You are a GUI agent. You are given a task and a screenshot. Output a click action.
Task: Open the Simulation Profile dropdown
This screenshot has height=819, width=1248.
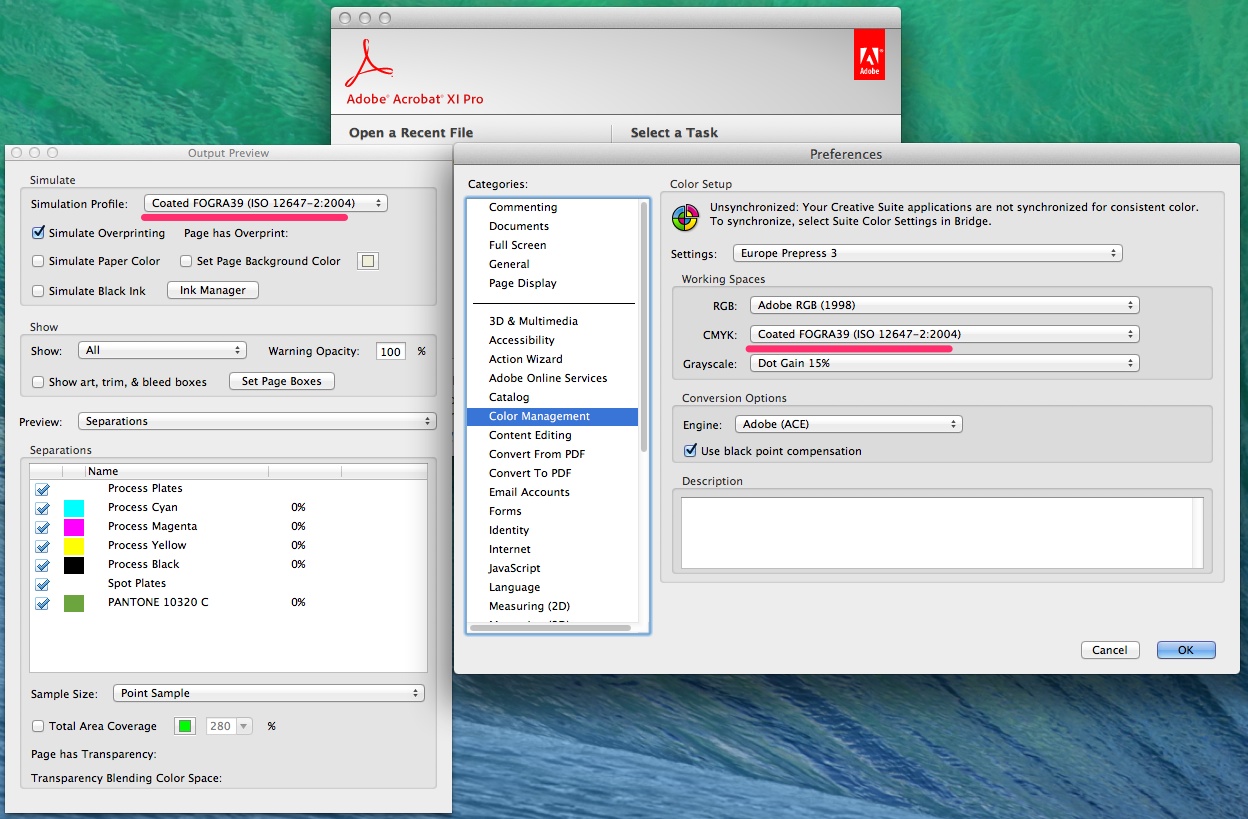pos(266,203)
